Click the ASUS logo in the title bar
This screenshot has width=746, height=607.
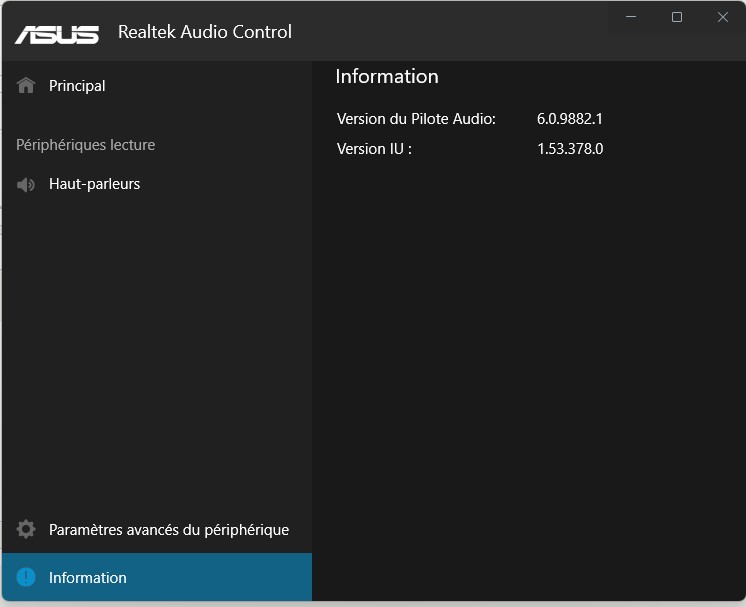click(x=57, y=33)
